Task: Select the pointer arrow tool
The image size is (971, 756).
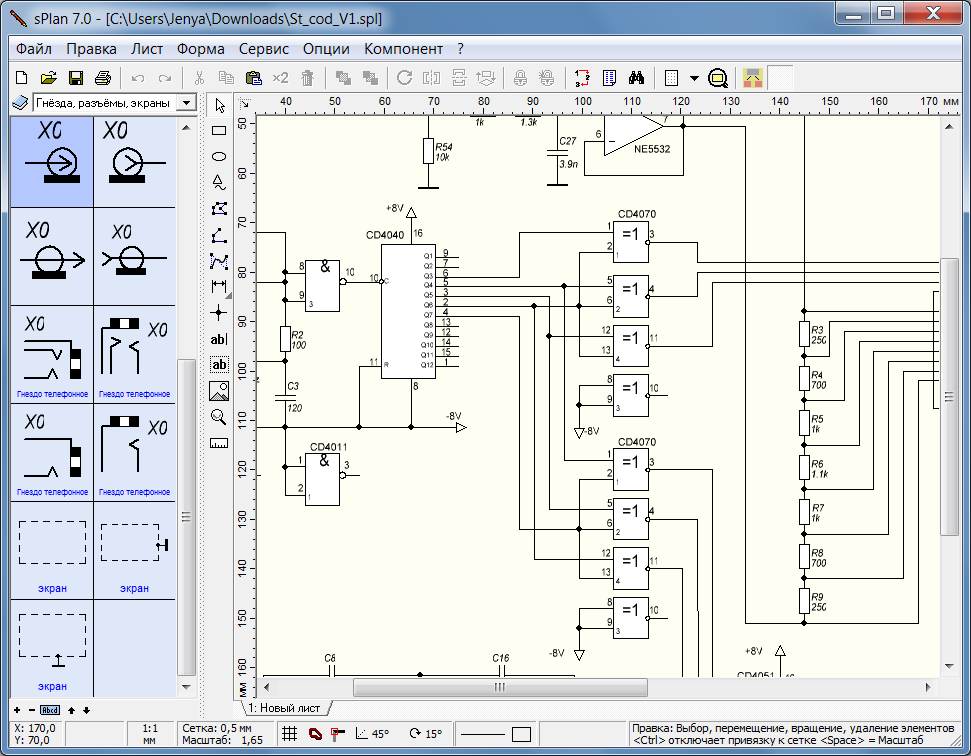Action: (x=219, y=105)
